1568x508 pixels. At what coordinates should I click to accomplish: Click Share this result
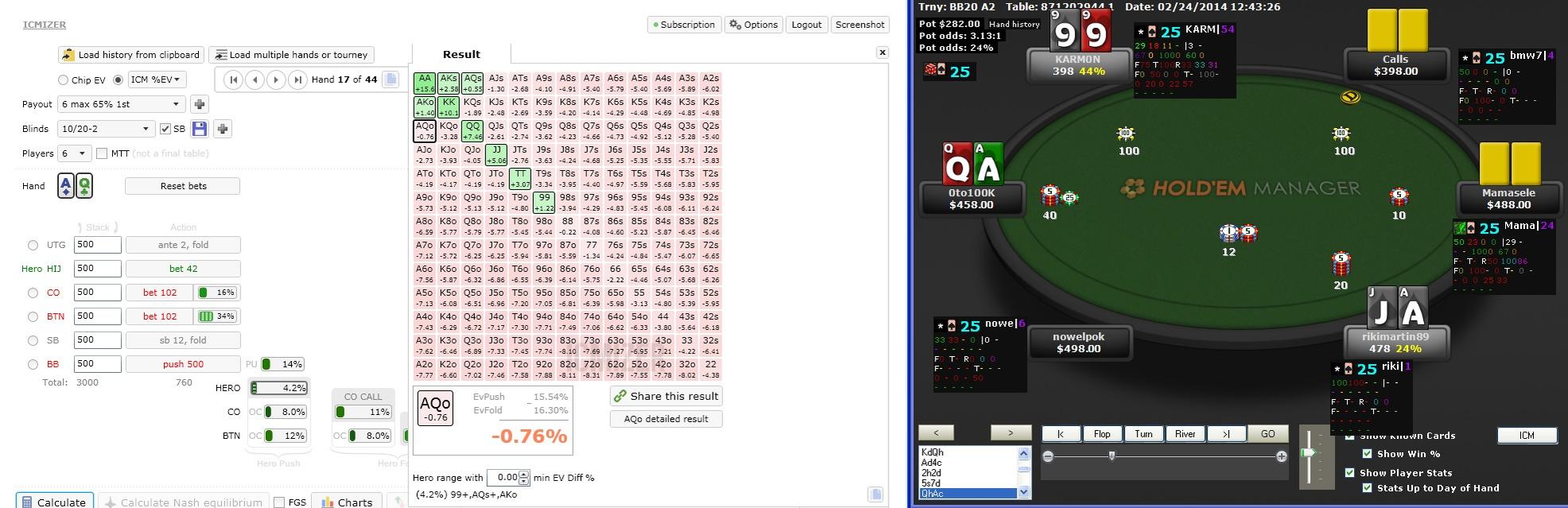coord(666,396)
